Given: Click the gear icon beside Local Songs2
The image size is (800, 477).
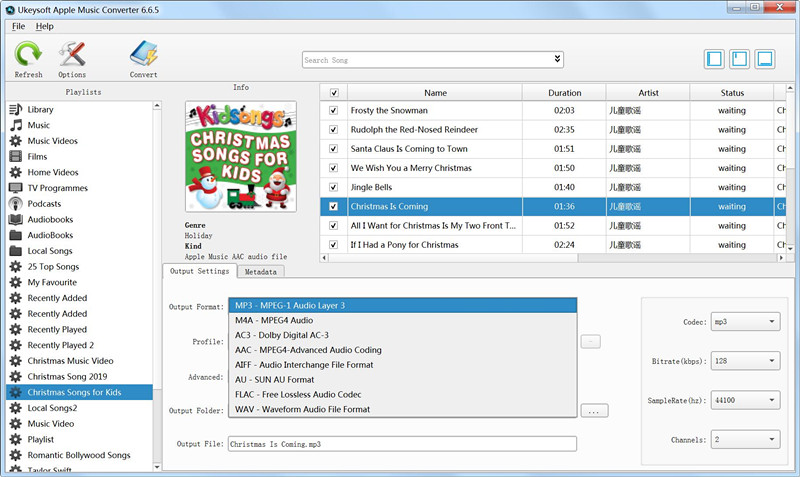Looking at the screenshot, I should tap(16, 408).
